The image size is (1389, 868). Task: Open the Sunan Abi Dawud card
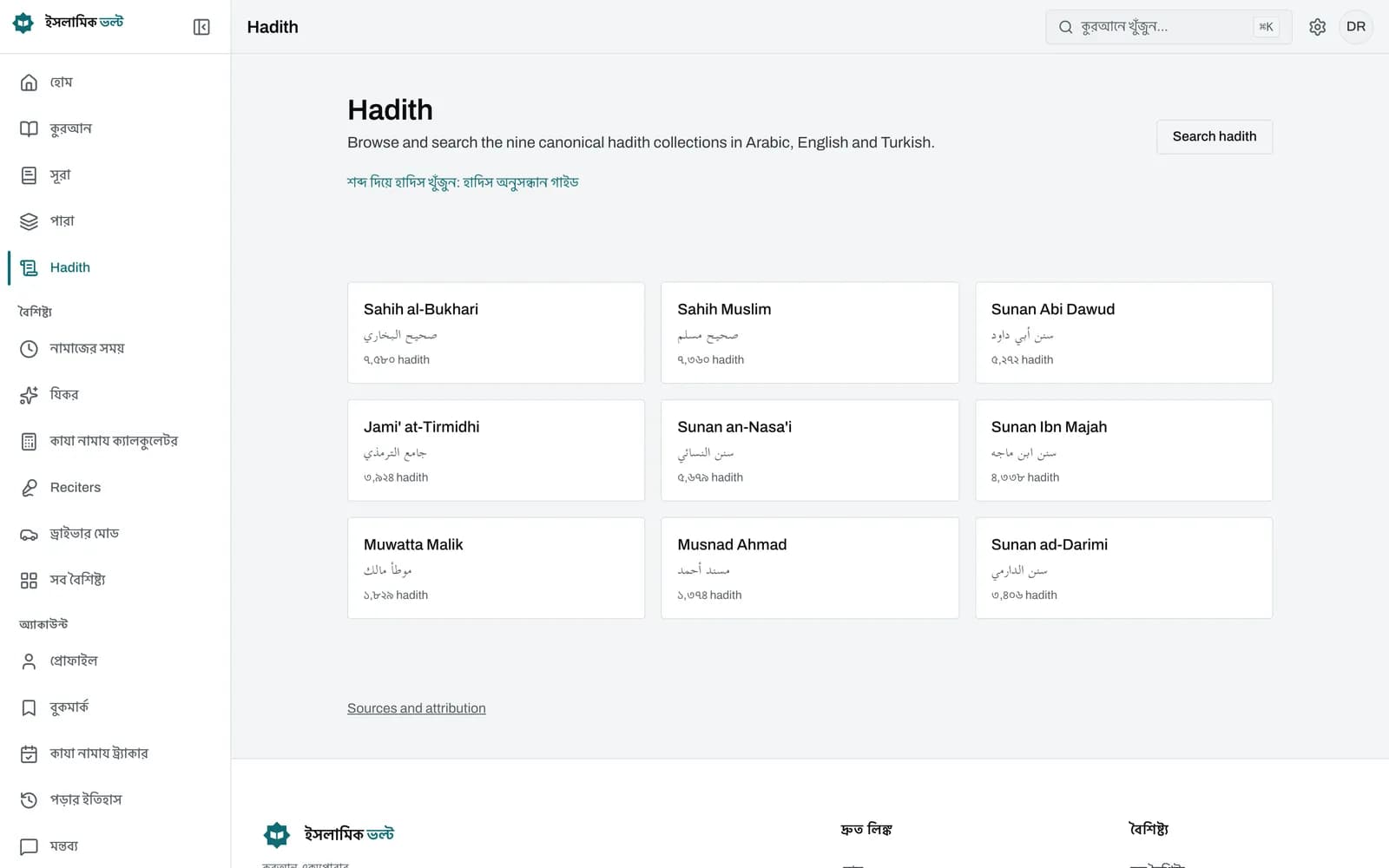1123,332
